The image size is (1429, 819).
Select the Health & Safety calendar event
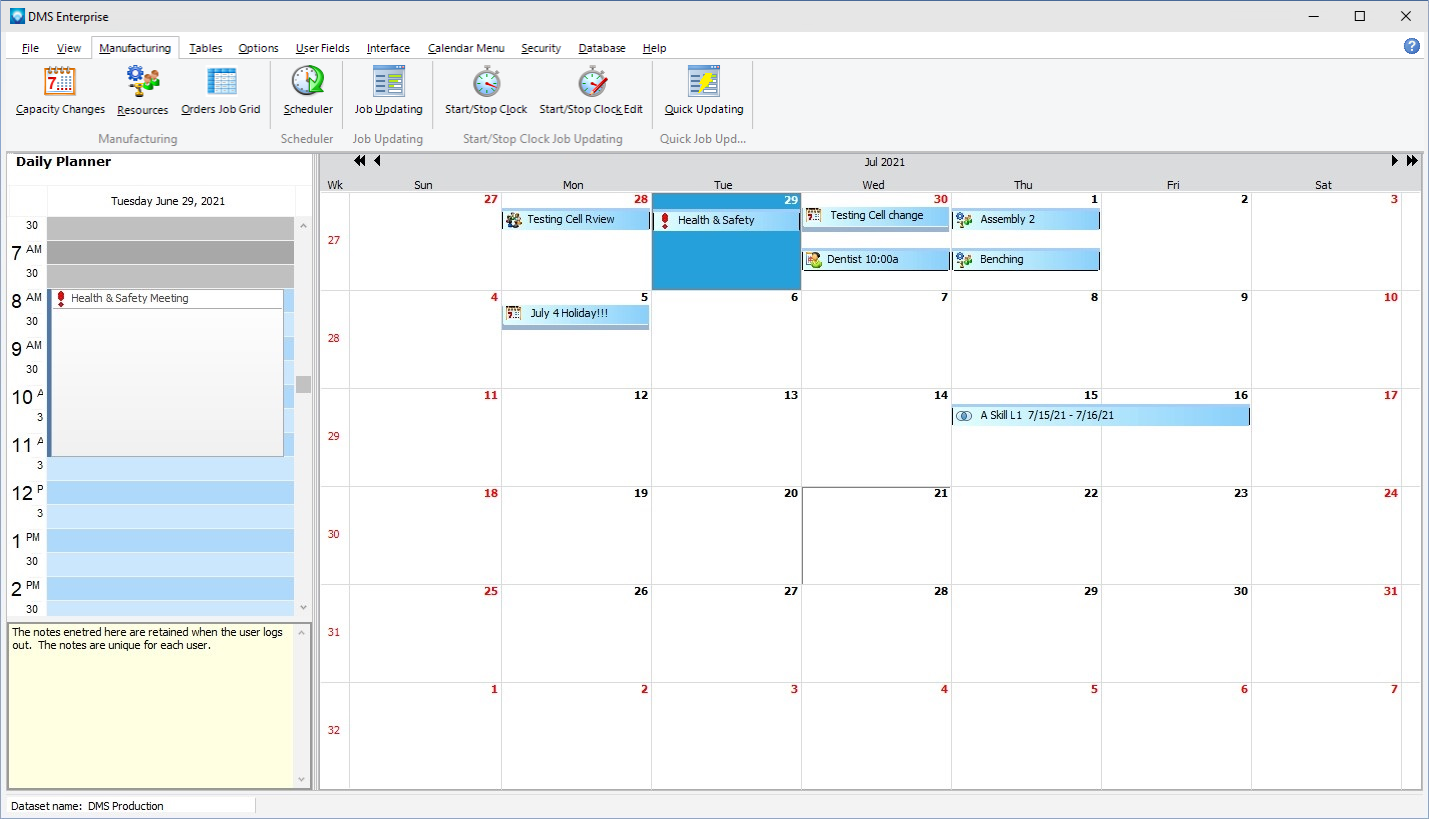[x=726, y=221]
